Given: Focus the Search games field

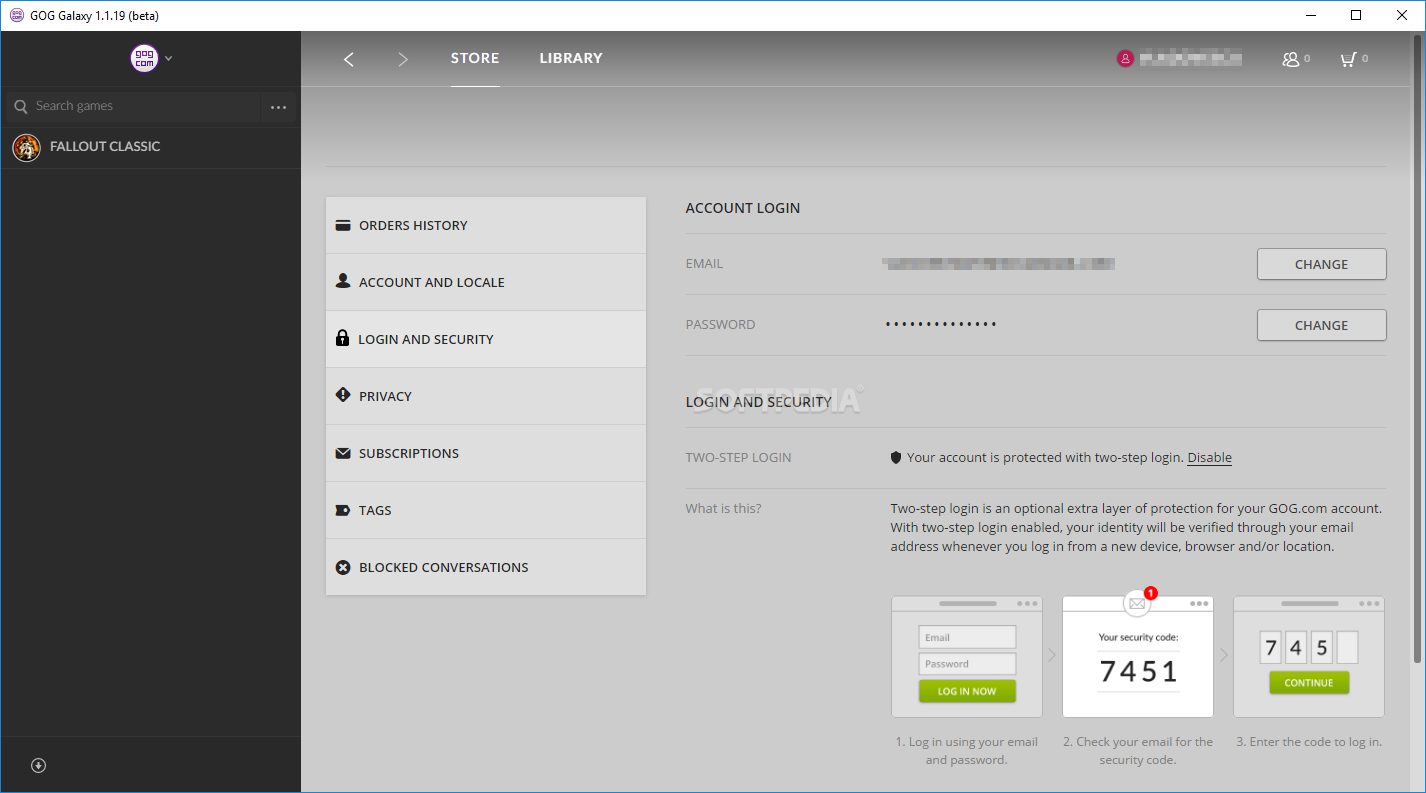Looking at the screenshot, I should [133, 106].
